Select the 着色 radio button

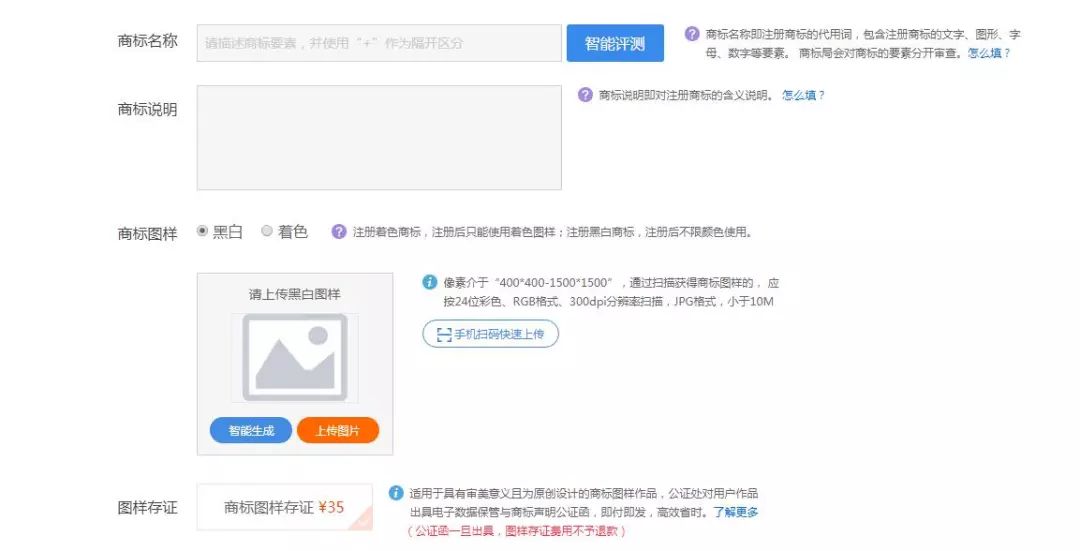point(267,231)
